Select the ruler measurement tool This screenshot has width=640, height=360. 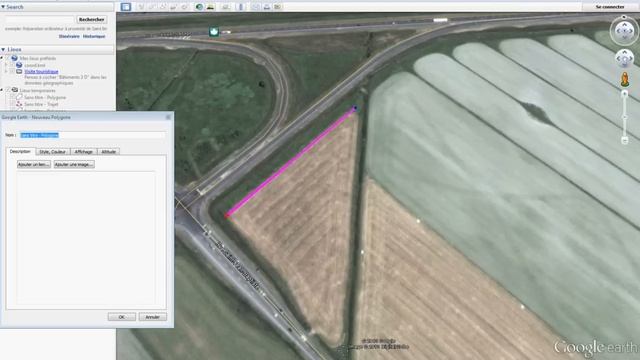coord(241,7)
